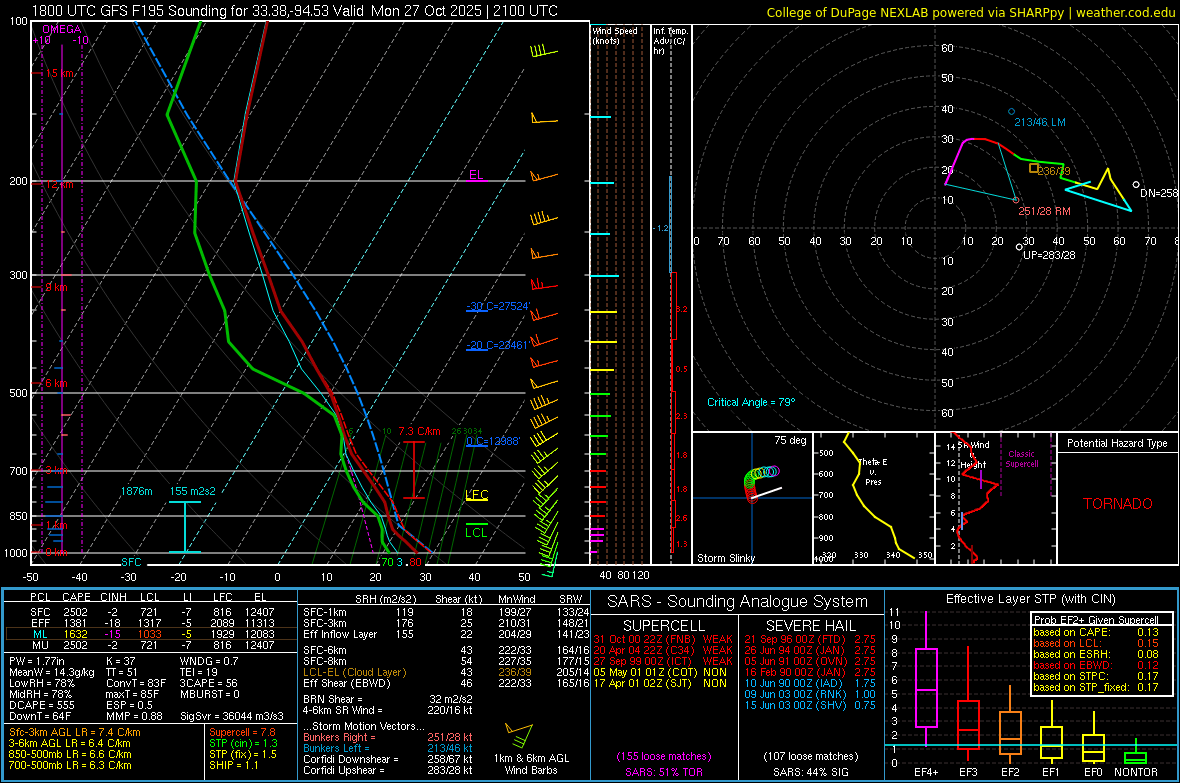Click the yellow LFC label on skew-T

(476, 495)
